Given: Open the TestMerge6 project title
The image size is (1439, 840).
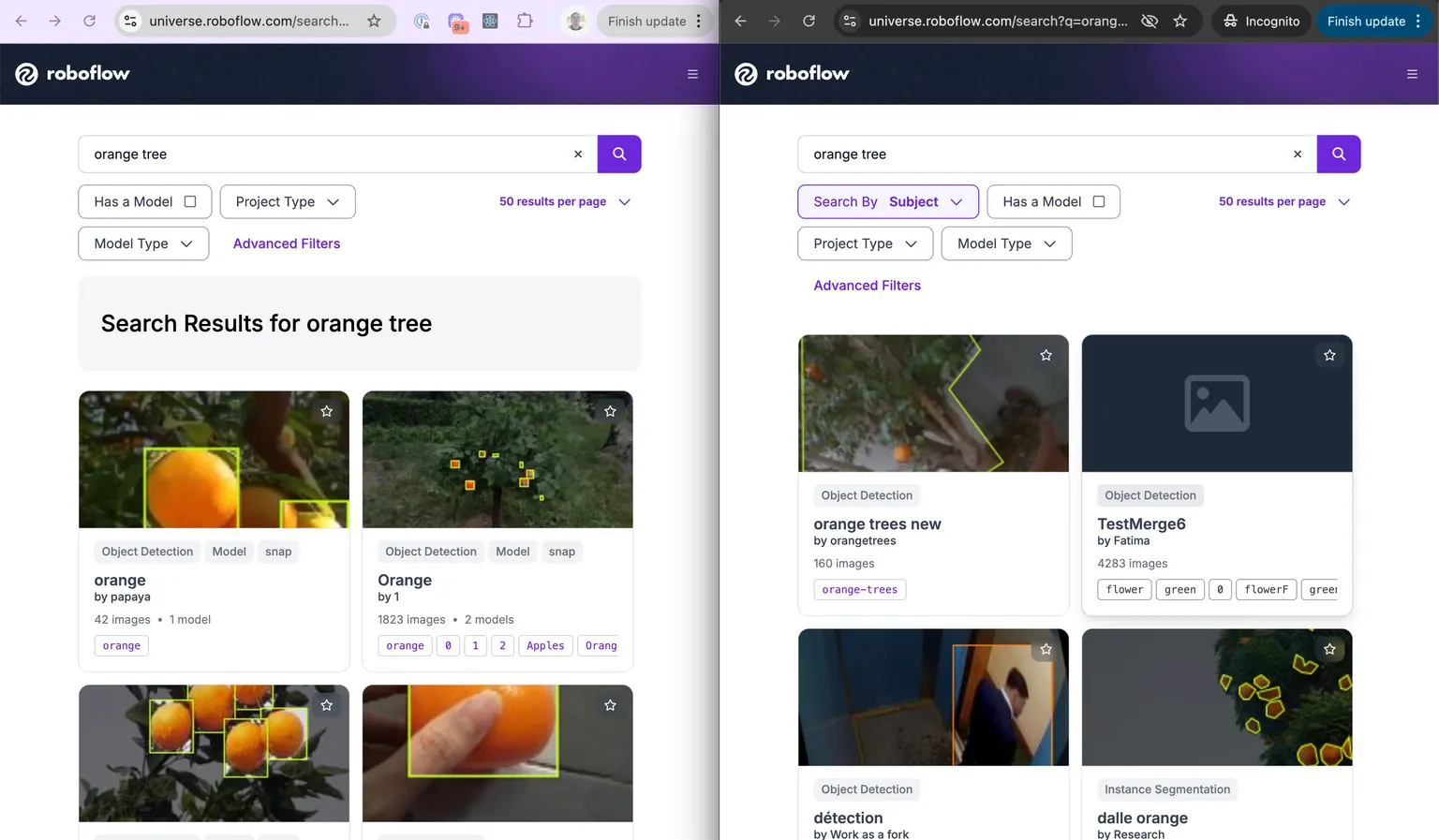Looking at the screenshot, I should point(1142,524).
